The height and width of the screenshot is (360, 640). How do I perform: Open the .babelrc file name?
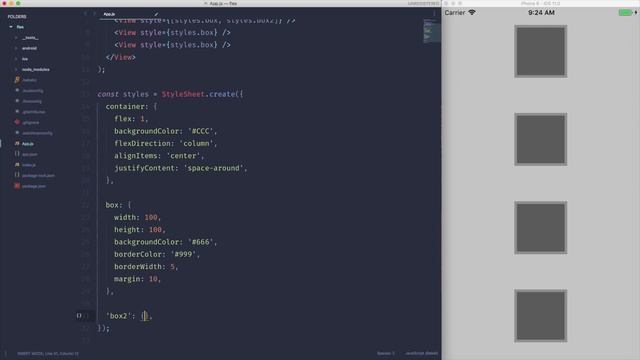tap(29, 80)
